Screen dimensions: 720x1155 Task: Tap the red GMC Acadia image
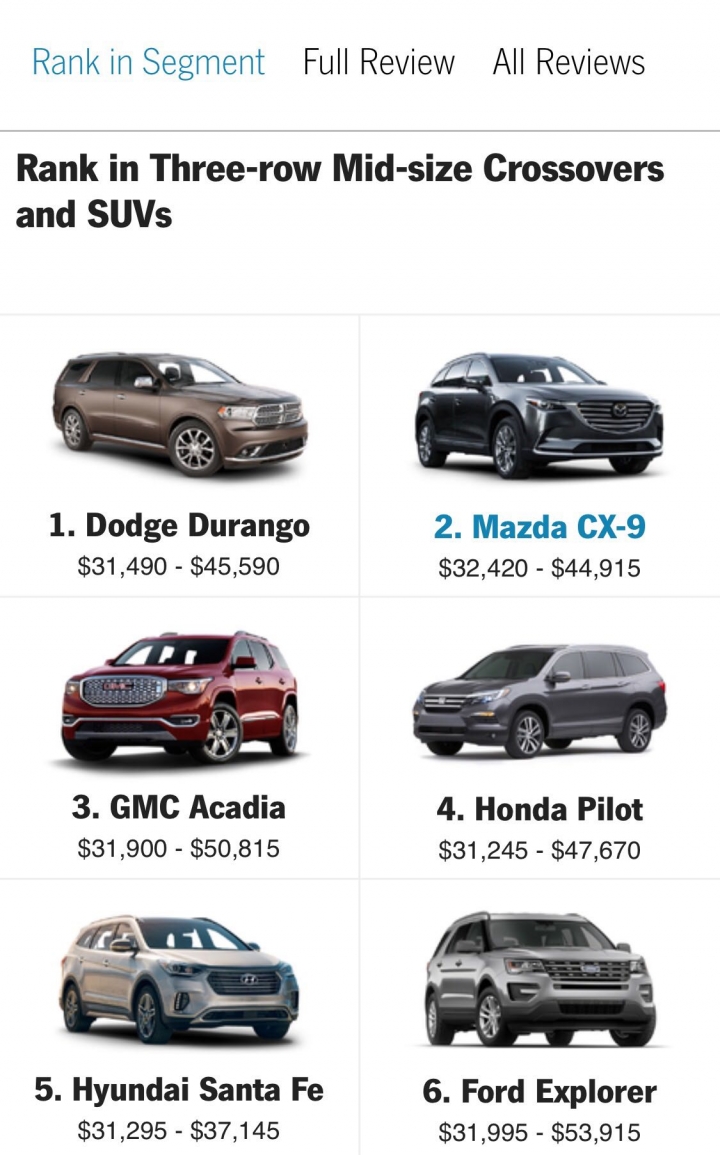(180, 696)
